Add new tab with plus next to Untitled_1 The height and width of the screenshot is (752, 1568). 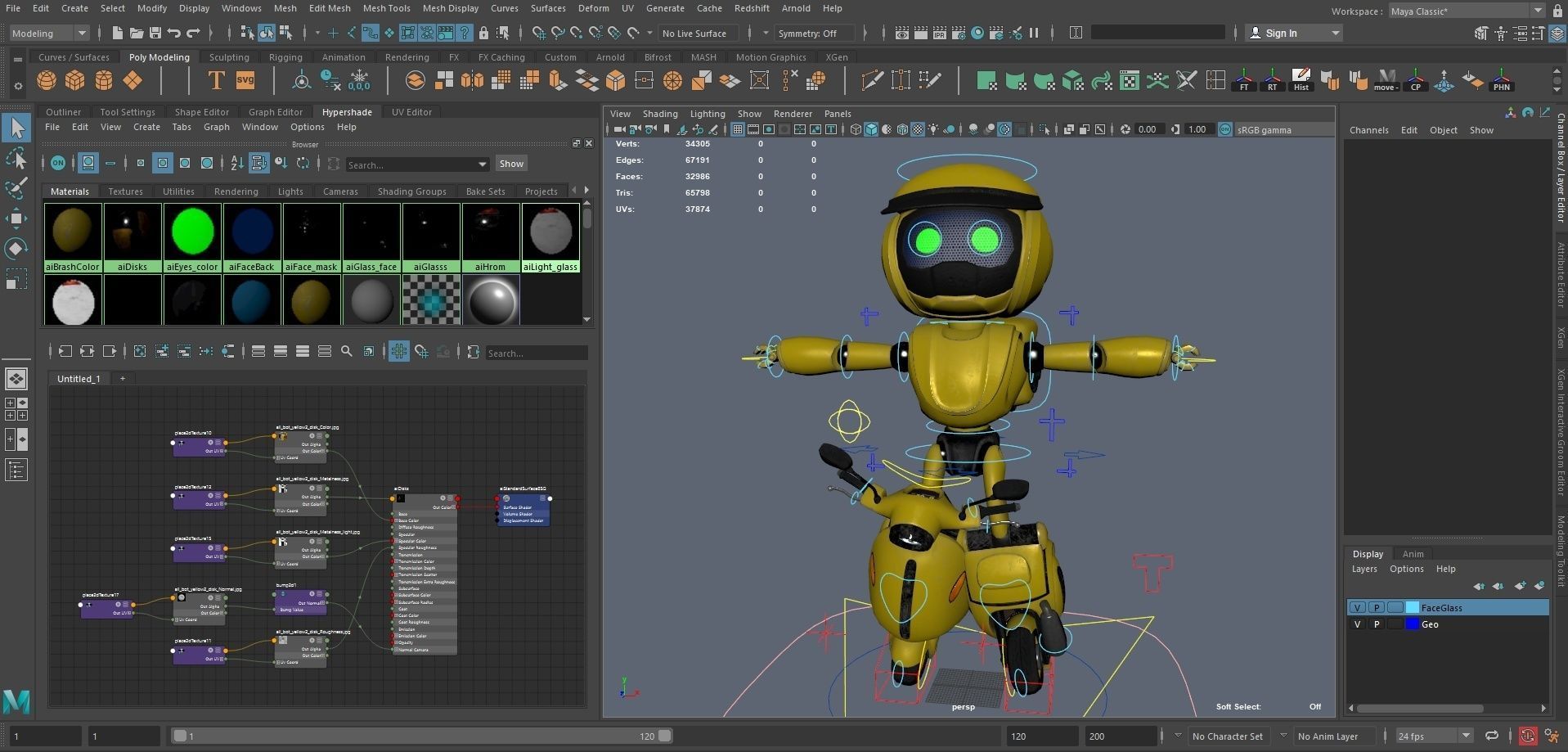123,378
